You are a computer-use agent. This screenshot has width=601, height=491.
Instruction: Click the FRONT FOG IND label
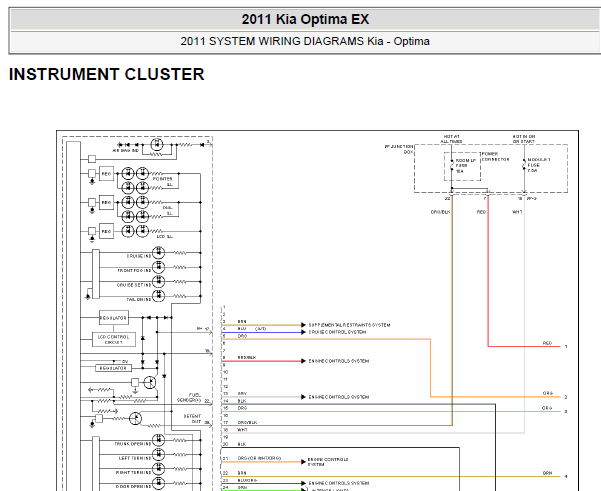click(x=134, y=271)
